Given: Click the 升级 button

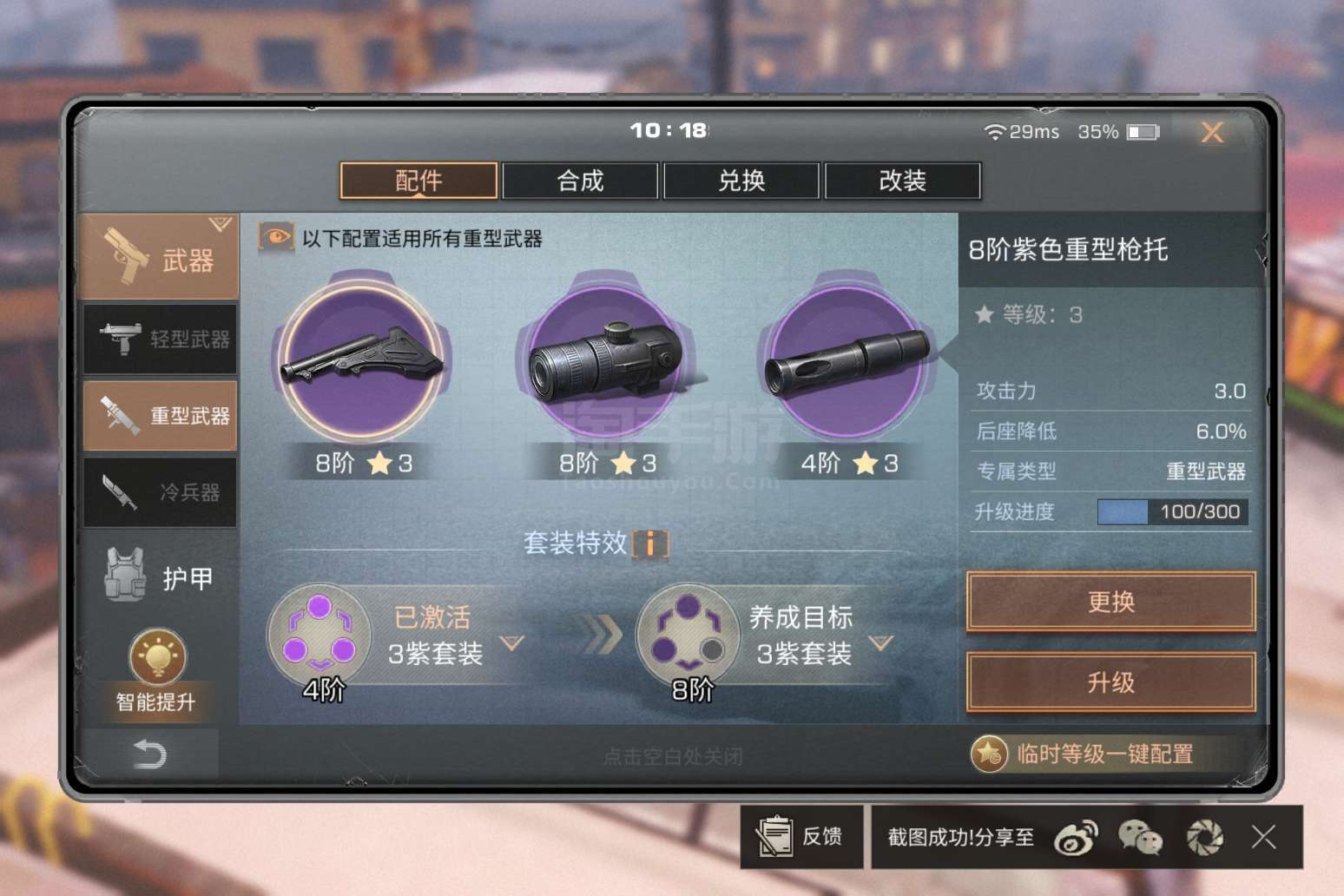Looking at the screenshot, I should pos(1111,682).
